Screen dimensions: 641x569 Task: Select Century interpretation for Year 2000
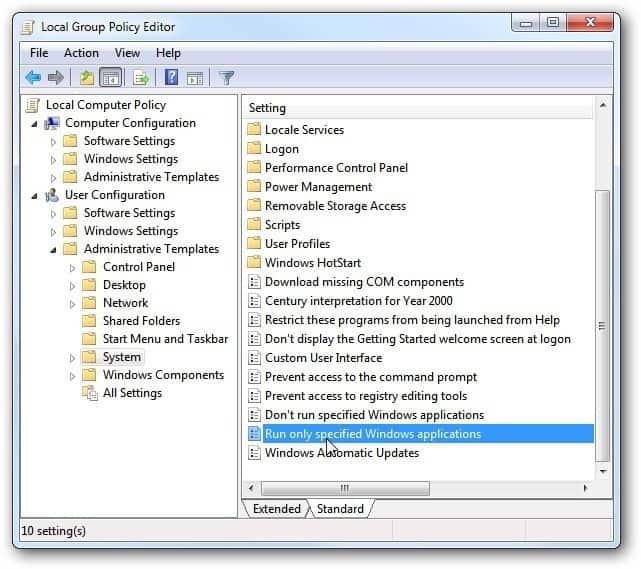[x=359, y=301]
